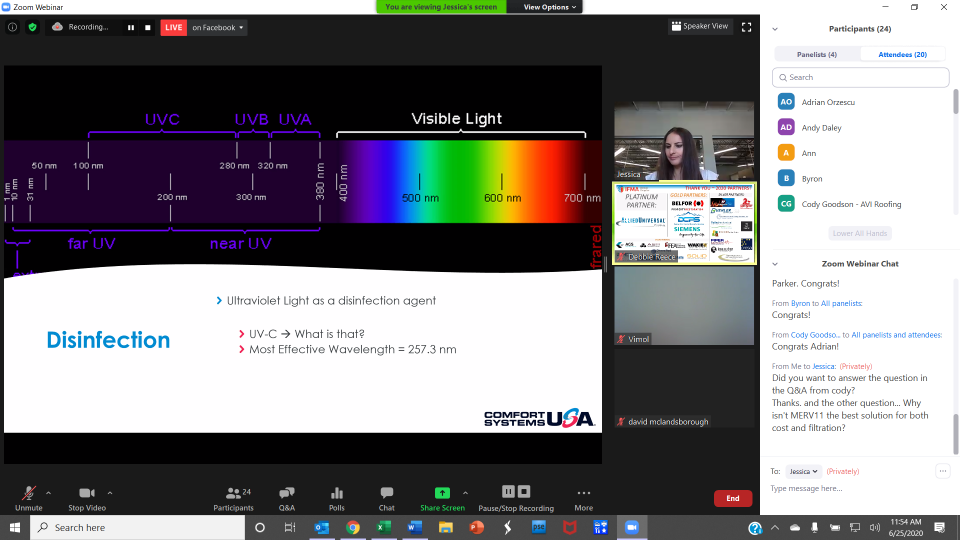The height and width of the screenshot is (540, 960).
Task: Click Byron's name in chat
Action: 800,303
